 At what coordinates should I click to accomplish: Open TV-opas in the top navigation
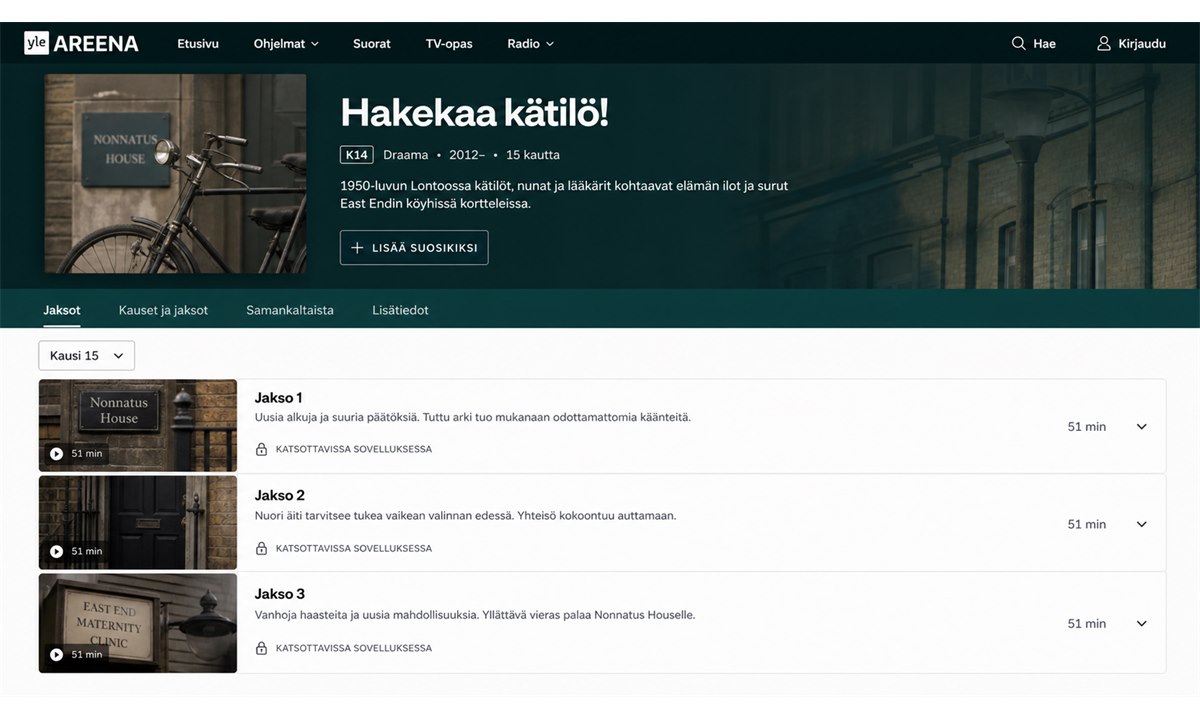coord(449,43)
